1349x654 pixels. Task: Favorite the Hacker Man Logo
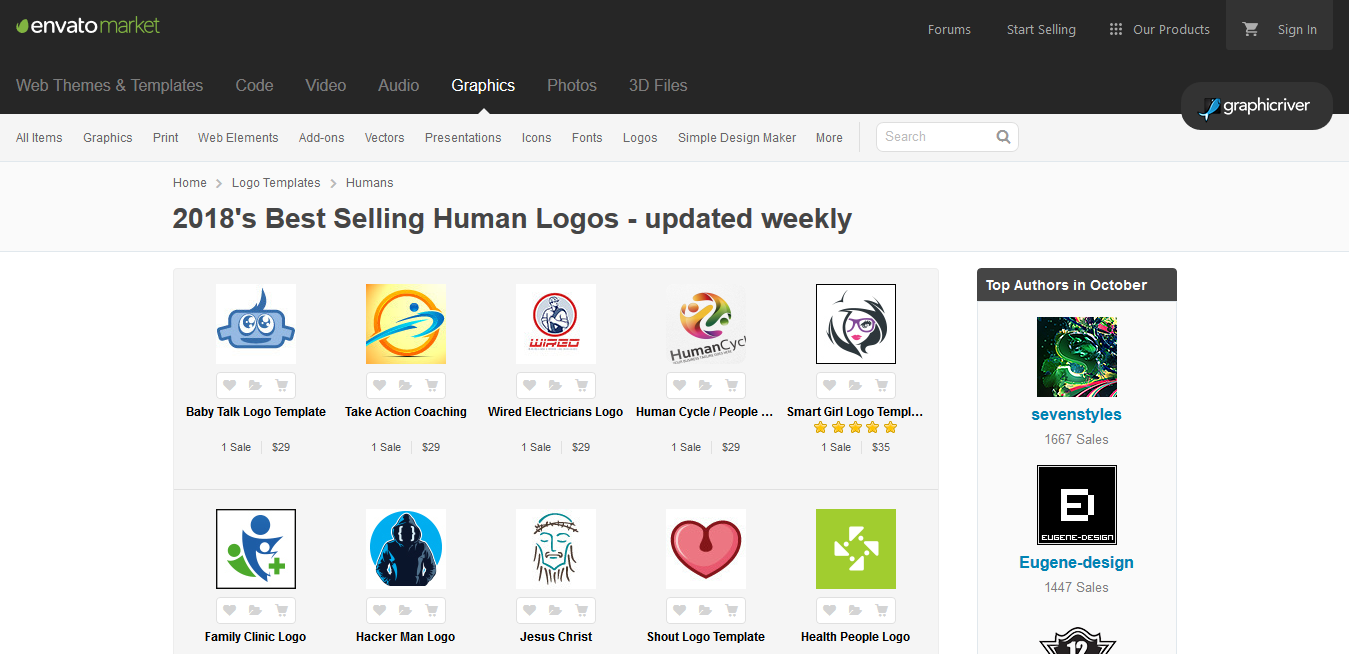pos(380,611)
